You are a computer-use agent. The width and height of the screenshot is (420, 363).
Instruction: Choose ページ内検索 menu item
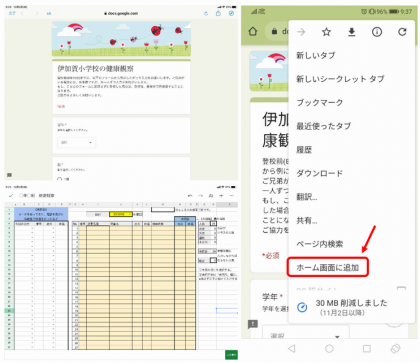(320, 244)
